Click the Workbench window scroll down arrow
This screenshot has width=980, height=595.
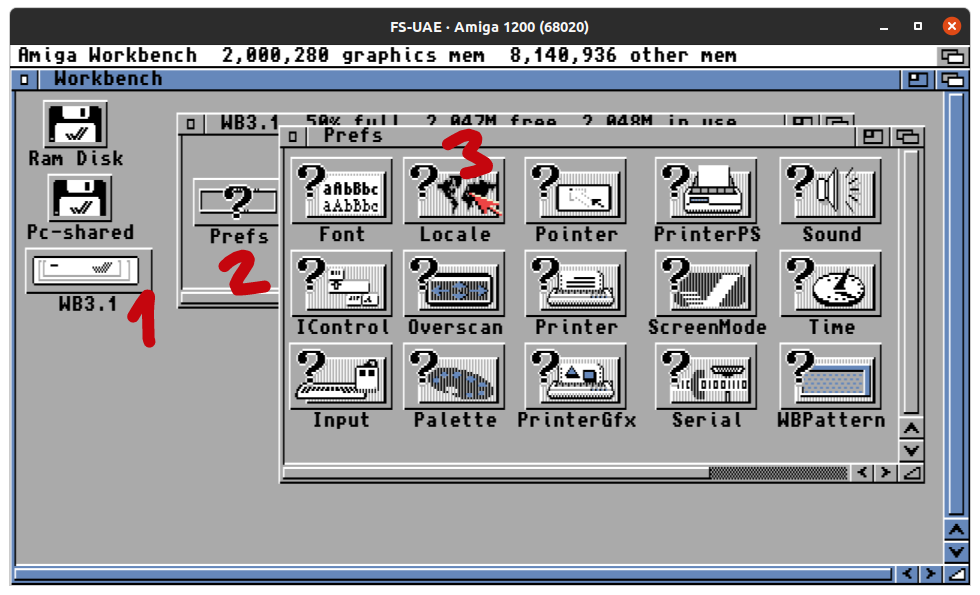[956, 552]
